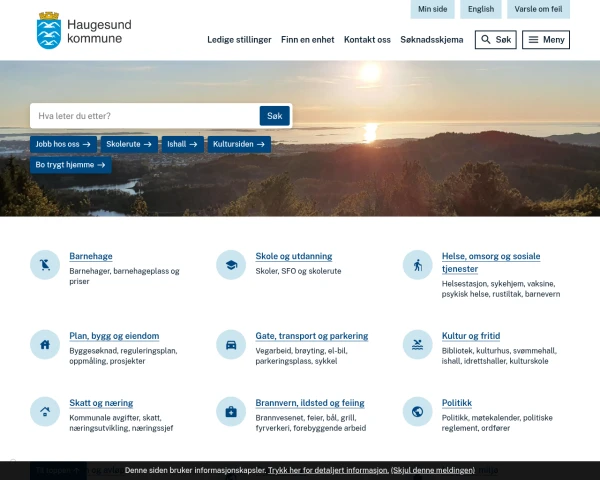Click the Skole og utdanning graduation cap icon
The height and width of the screenshot is (480, 600).
pos(231,265)
